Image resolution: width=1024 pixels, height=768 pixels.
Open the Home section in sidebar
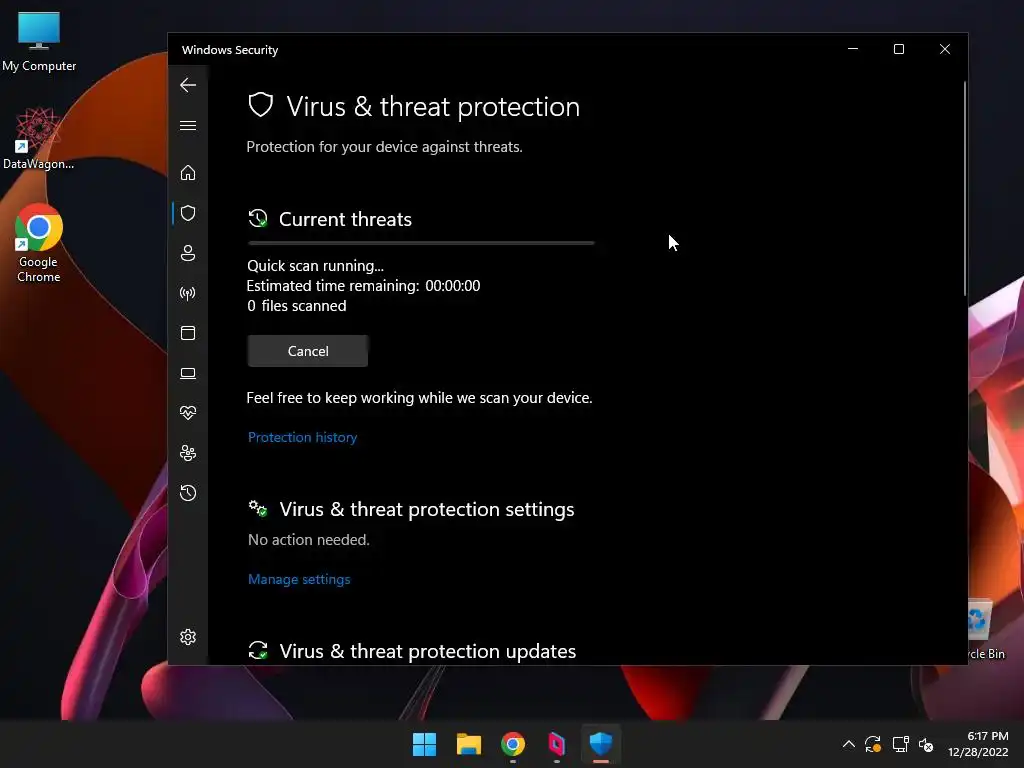tap(188, 172)
